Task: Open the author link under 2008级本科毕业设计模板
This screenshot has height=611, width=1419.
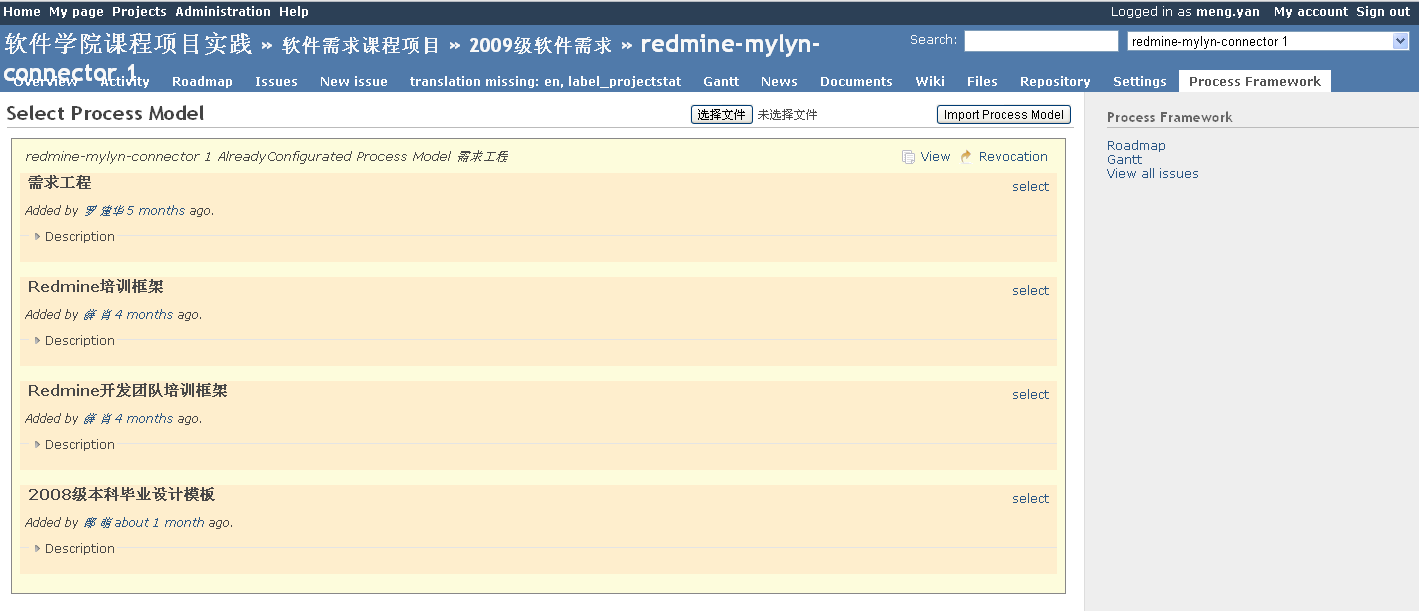Action: [97, 523]
